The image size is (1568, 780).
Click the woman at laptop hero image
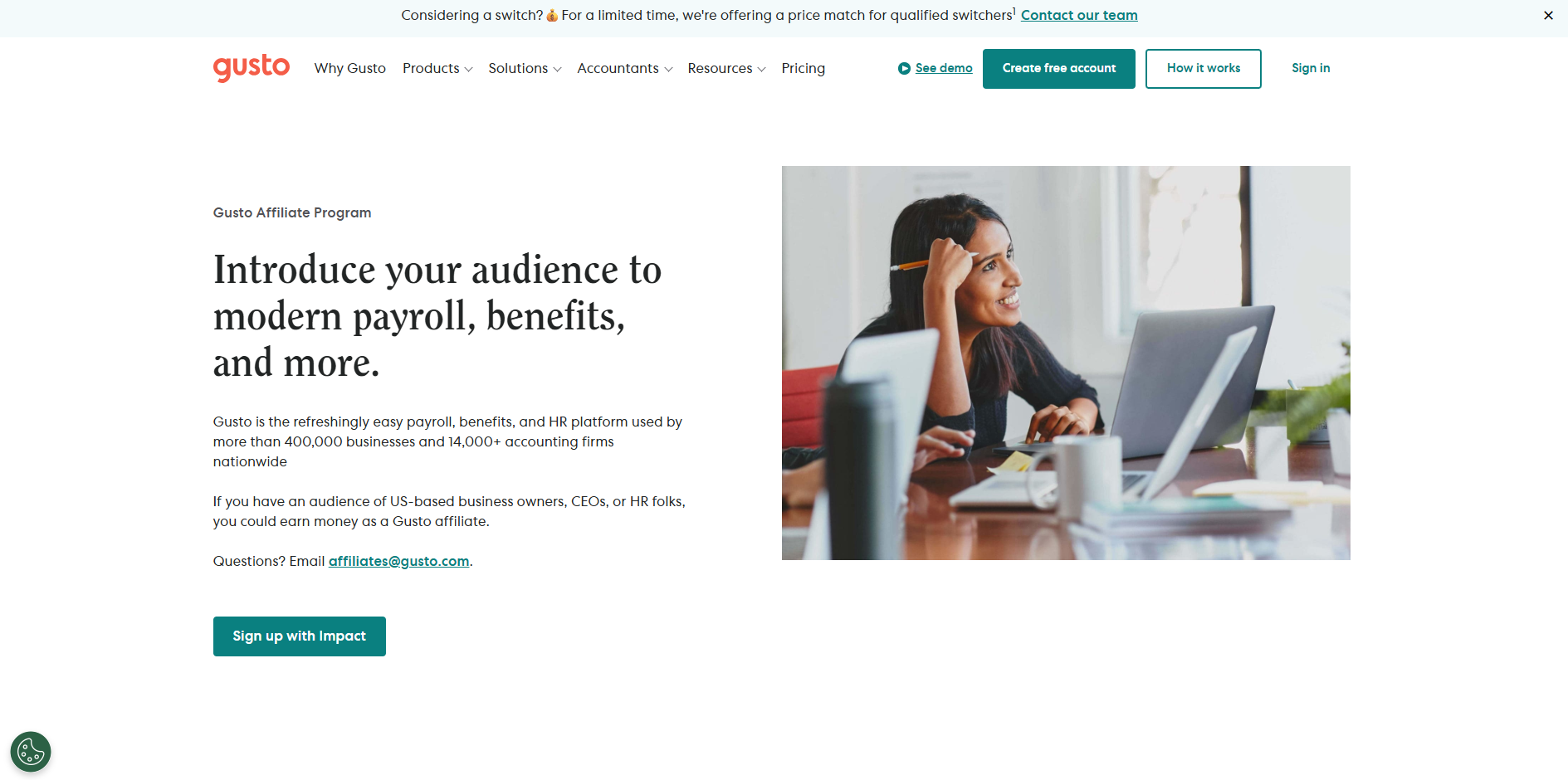(1065, 363)
